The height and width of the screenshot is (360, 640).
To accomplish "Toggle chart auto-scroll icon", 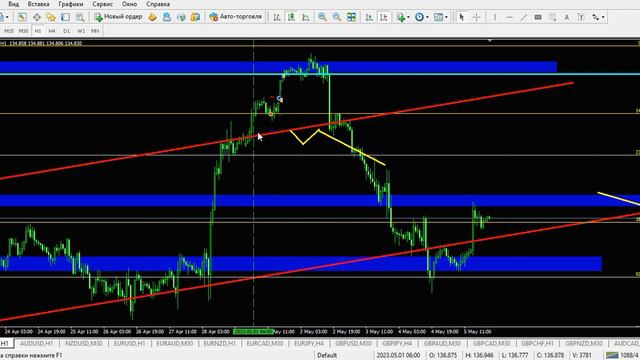I will 369,17.
